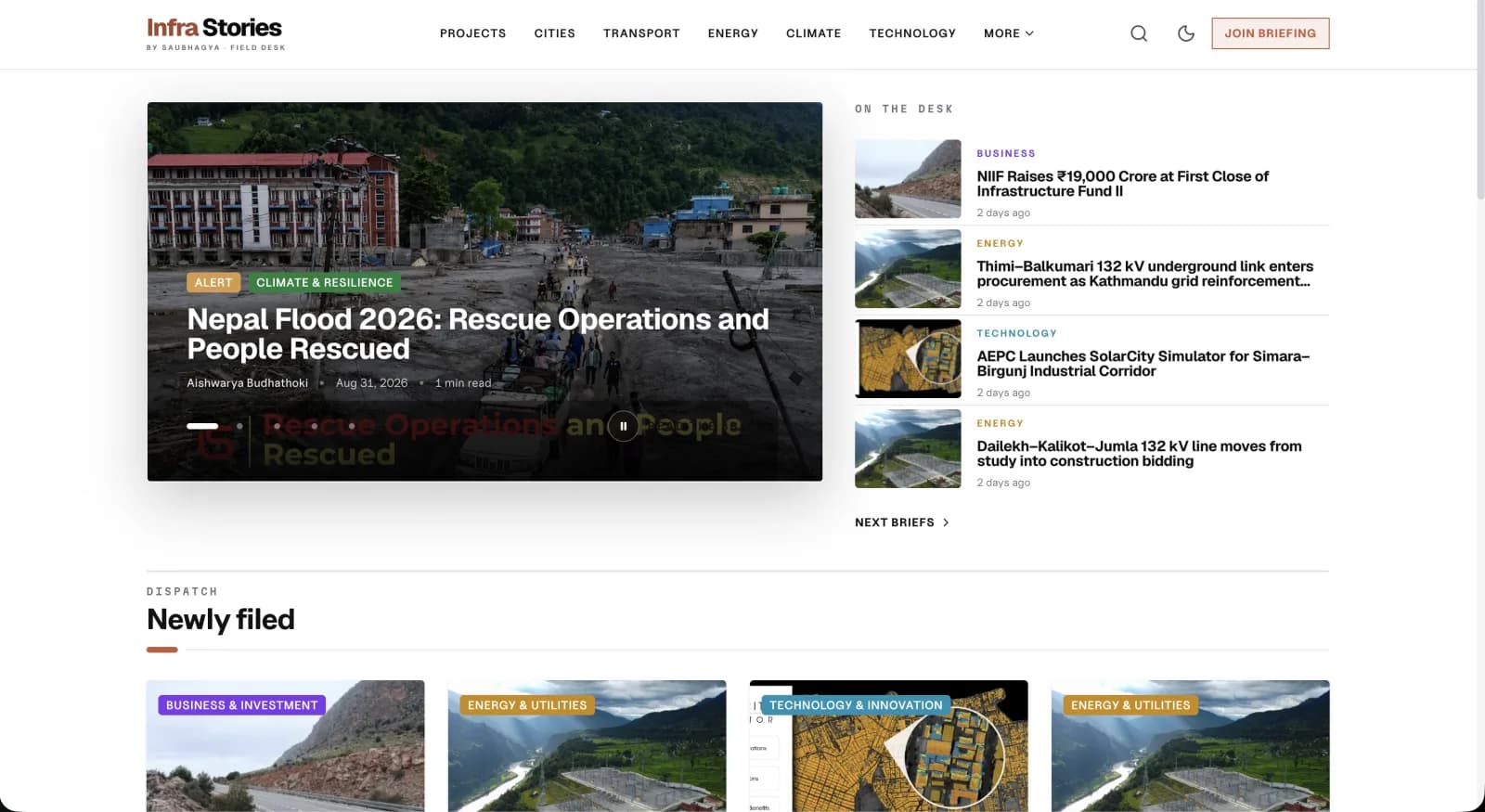Open author Aishwarya Budhathoki's profile

248,383
